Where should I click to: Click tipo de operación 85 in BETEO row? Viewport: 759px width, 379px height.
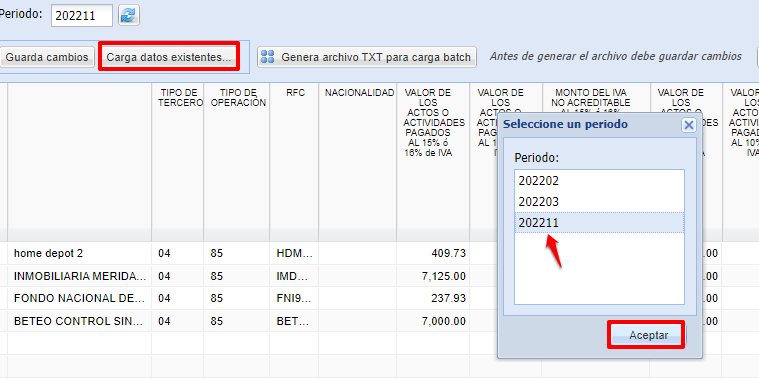coord(236,321)
